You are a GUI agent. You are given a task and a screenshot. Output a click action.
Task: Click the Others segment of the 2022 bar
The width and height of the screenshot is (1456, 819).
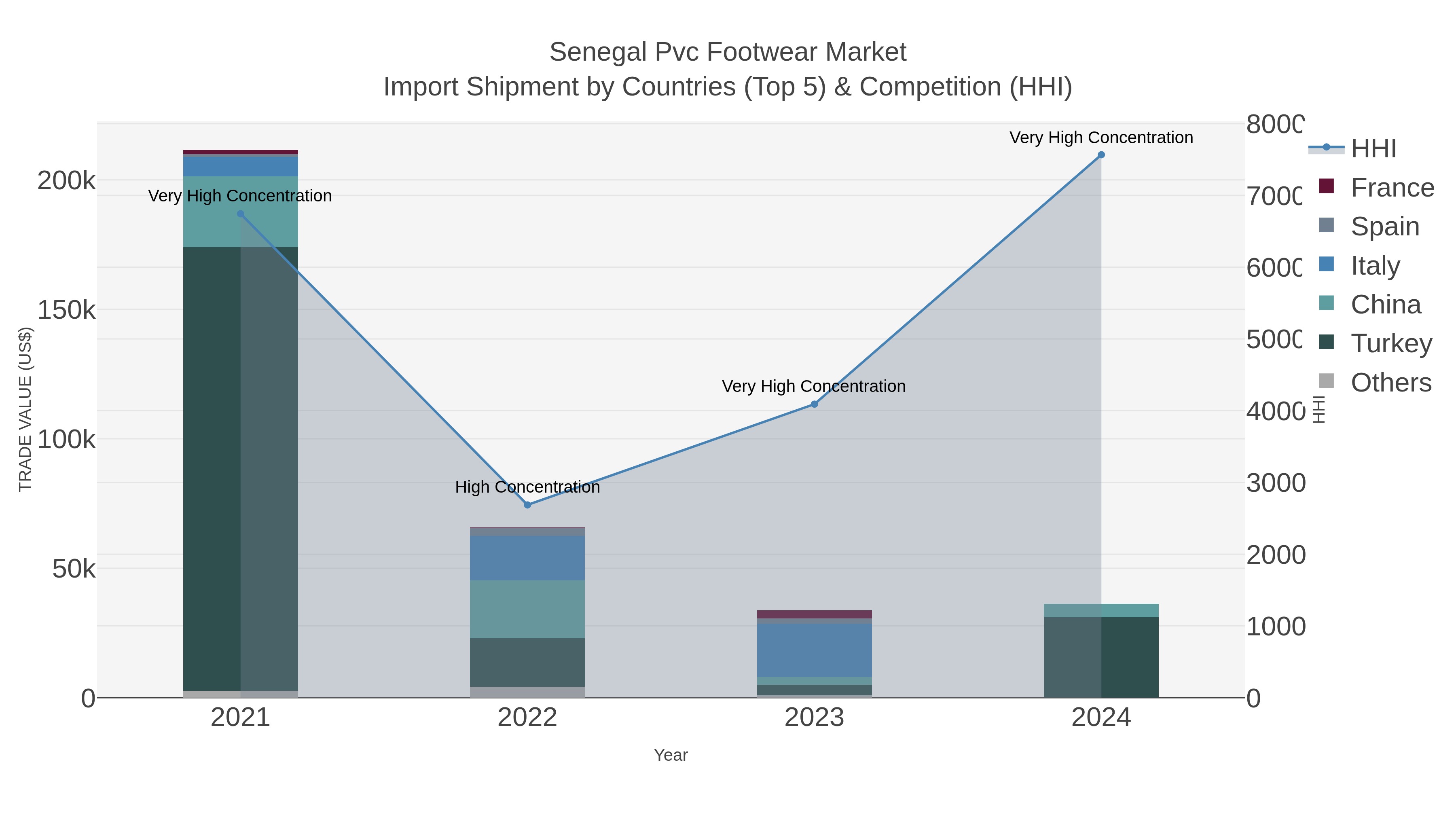click(x=527, y=692)
